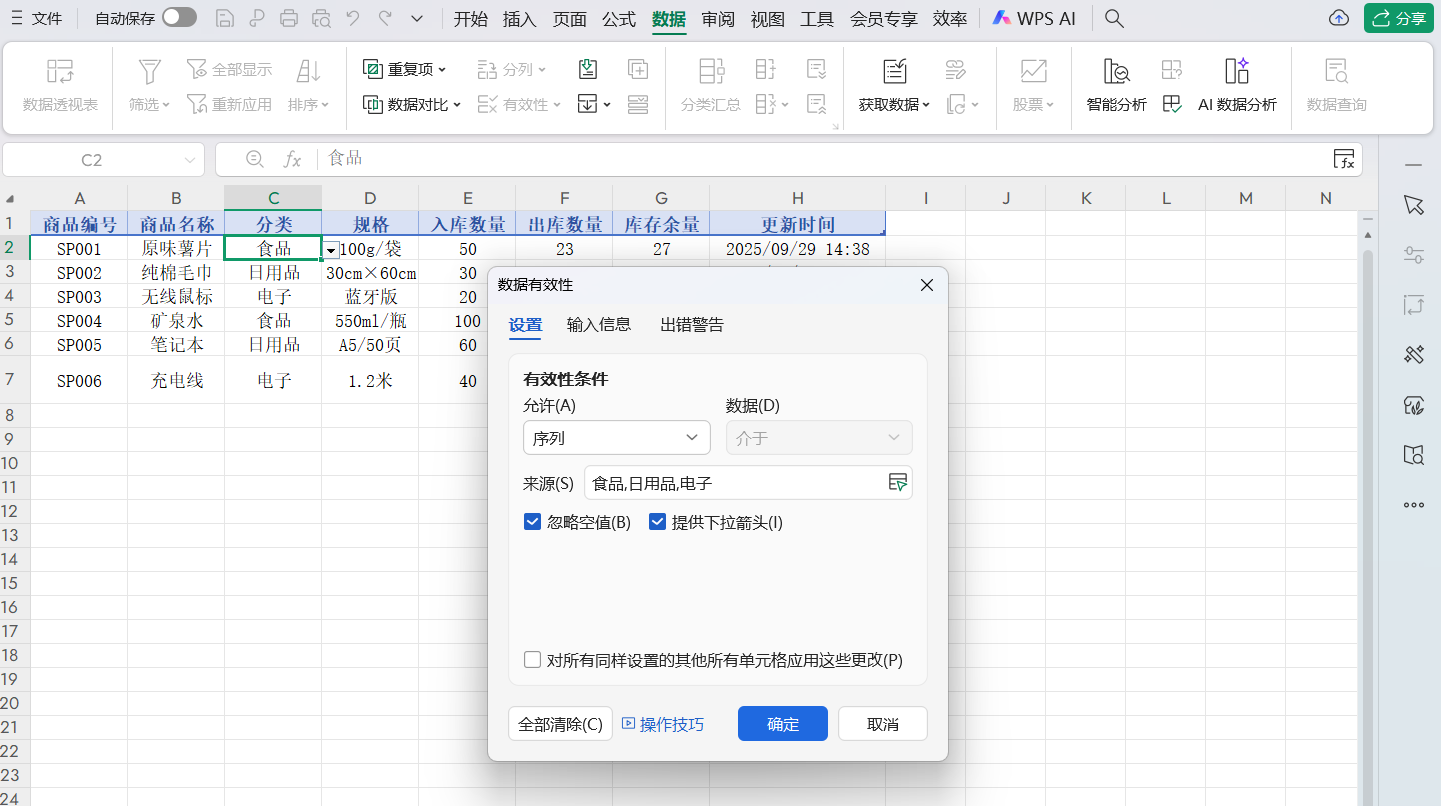Click the print icon in quick toolbar

click(x=289, y=19)
